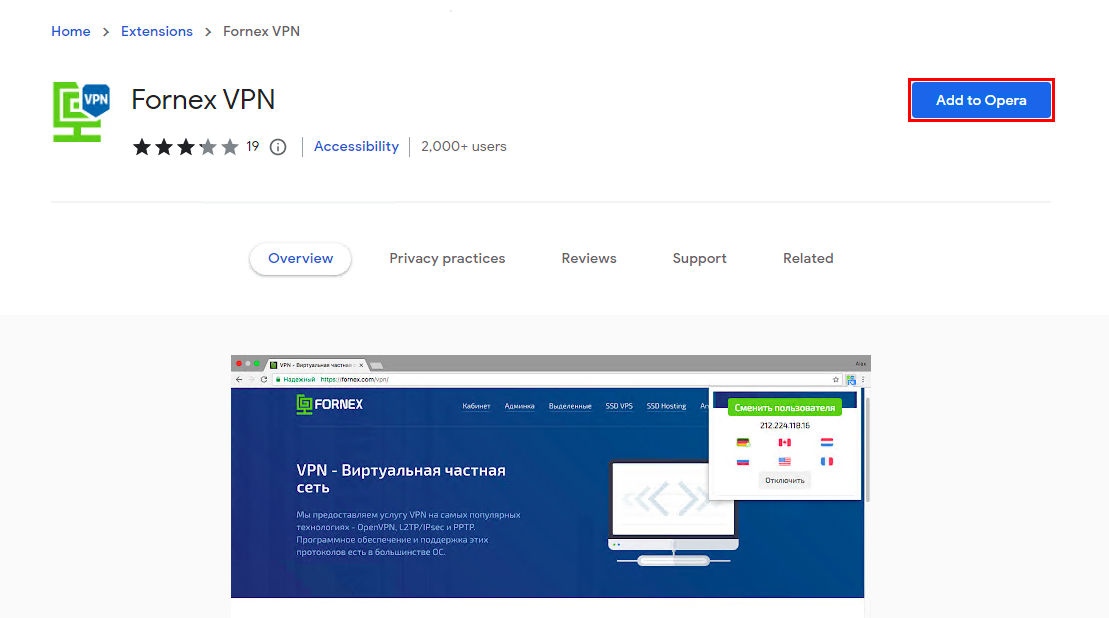Click the Fornex VPN breadcrumb text
The width and height of the screenshot is (1109, 618).
[x=262, y=31]
